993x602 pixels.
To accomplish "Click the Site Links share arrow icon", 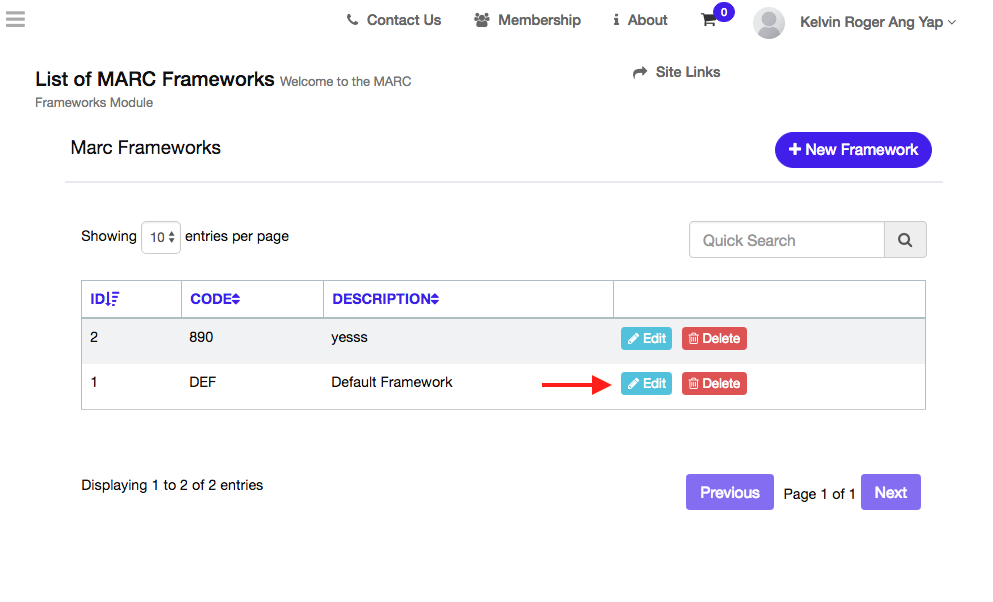I will tap(640, 73).
